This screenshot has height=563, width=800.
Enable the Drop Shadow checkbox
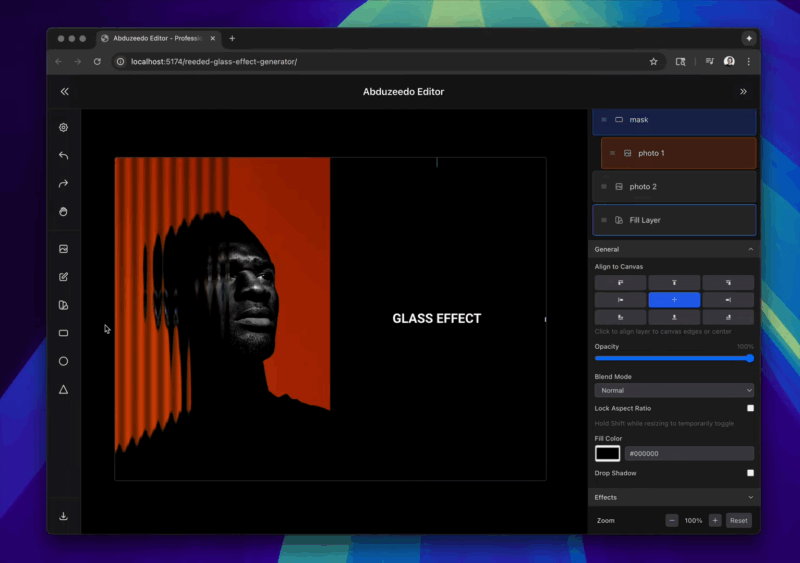(x=750, y=473)
